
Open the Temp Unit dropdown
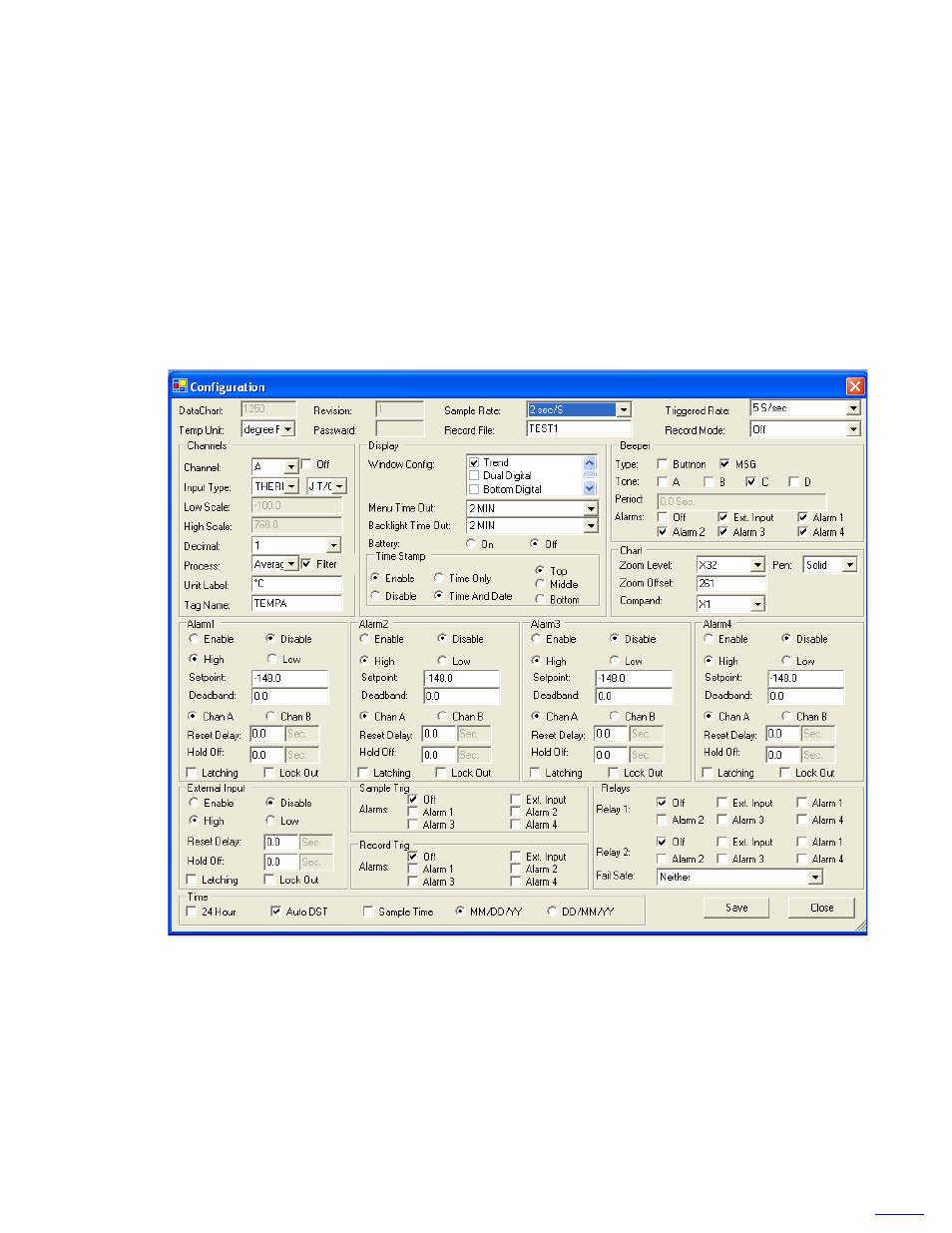[288, 429]
